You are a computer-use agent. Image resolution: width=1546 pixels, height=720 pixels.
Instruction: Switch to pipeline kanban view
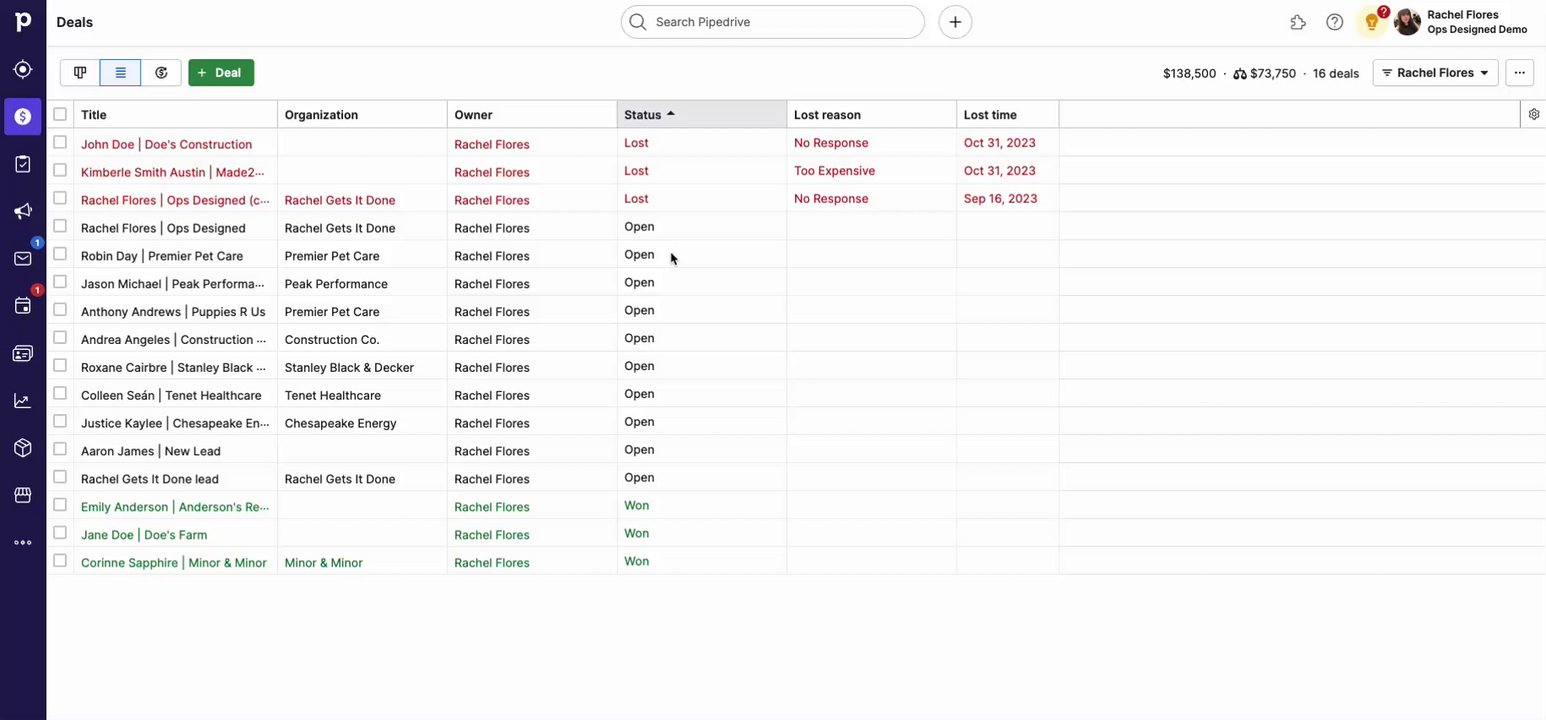tap(80, 73)
